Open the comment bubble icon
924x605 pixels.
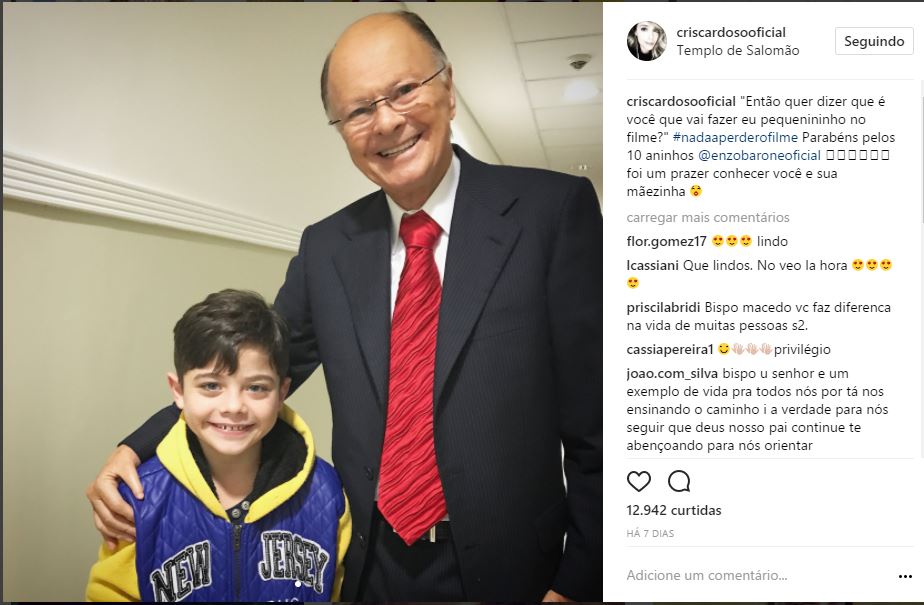pos(679,481)
